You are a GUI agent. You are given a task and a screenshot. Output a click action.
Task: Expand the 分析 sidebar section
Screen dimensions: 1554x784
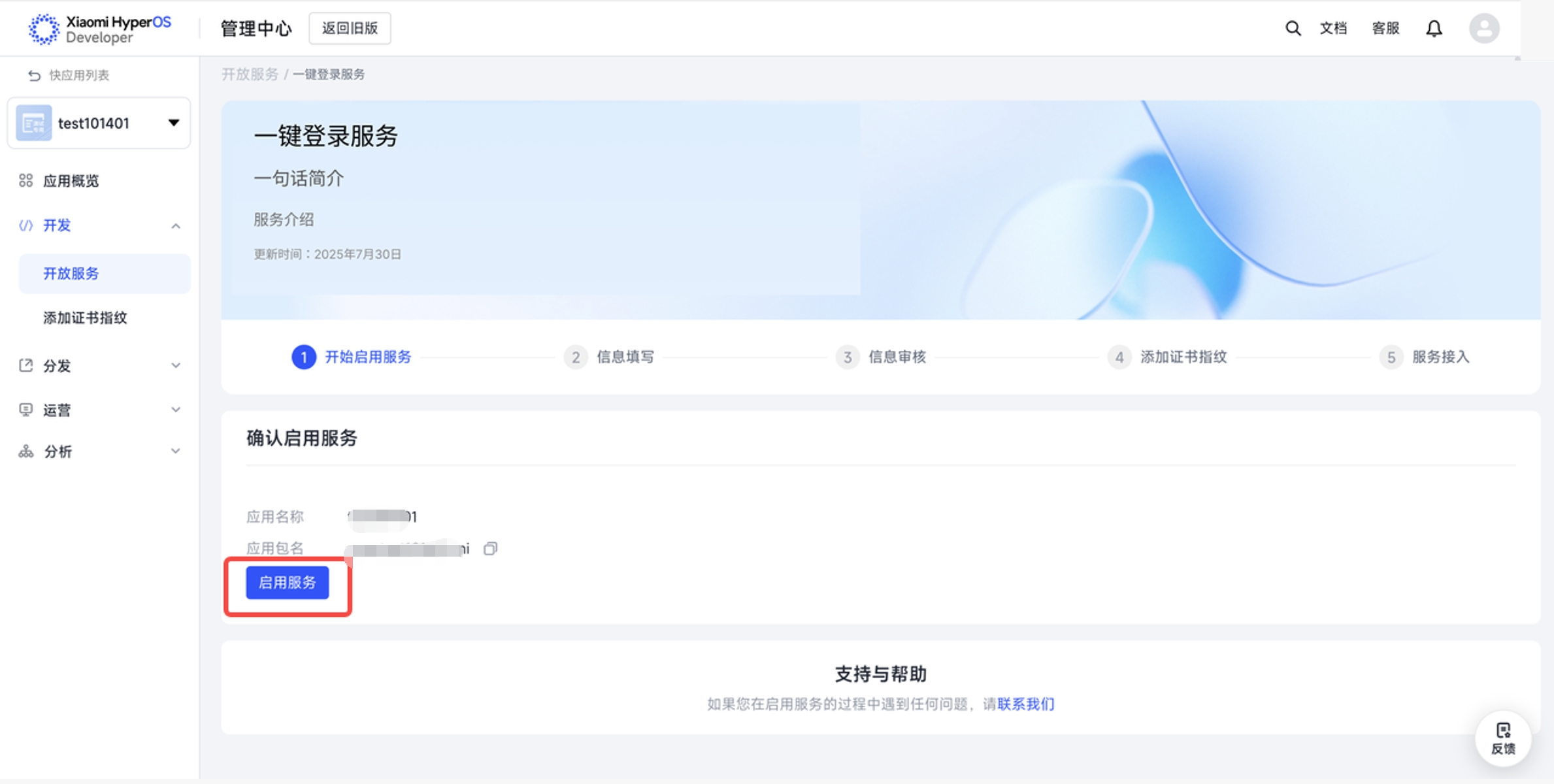175,451
